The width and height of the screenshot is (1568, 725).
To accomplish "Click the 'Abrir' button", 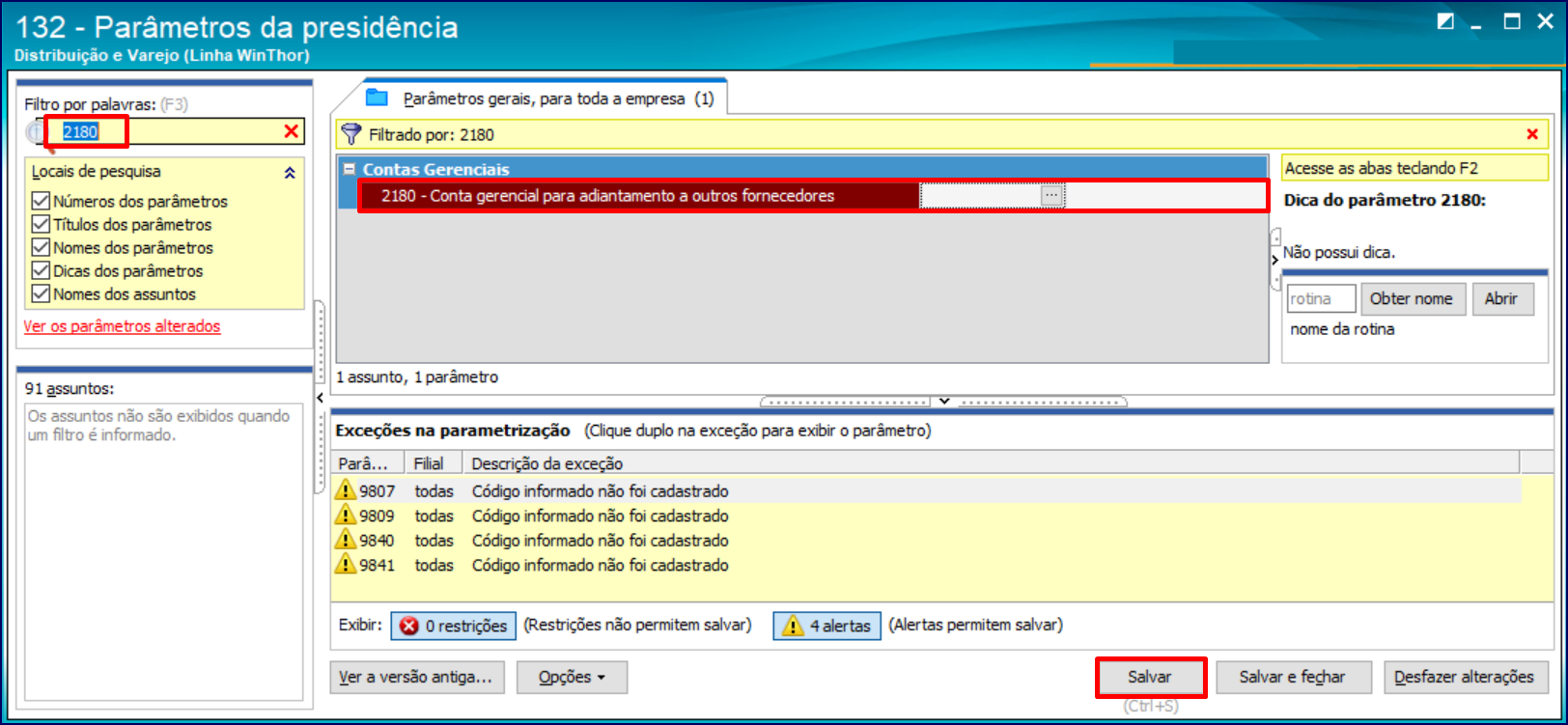I will pos(1501,299).
